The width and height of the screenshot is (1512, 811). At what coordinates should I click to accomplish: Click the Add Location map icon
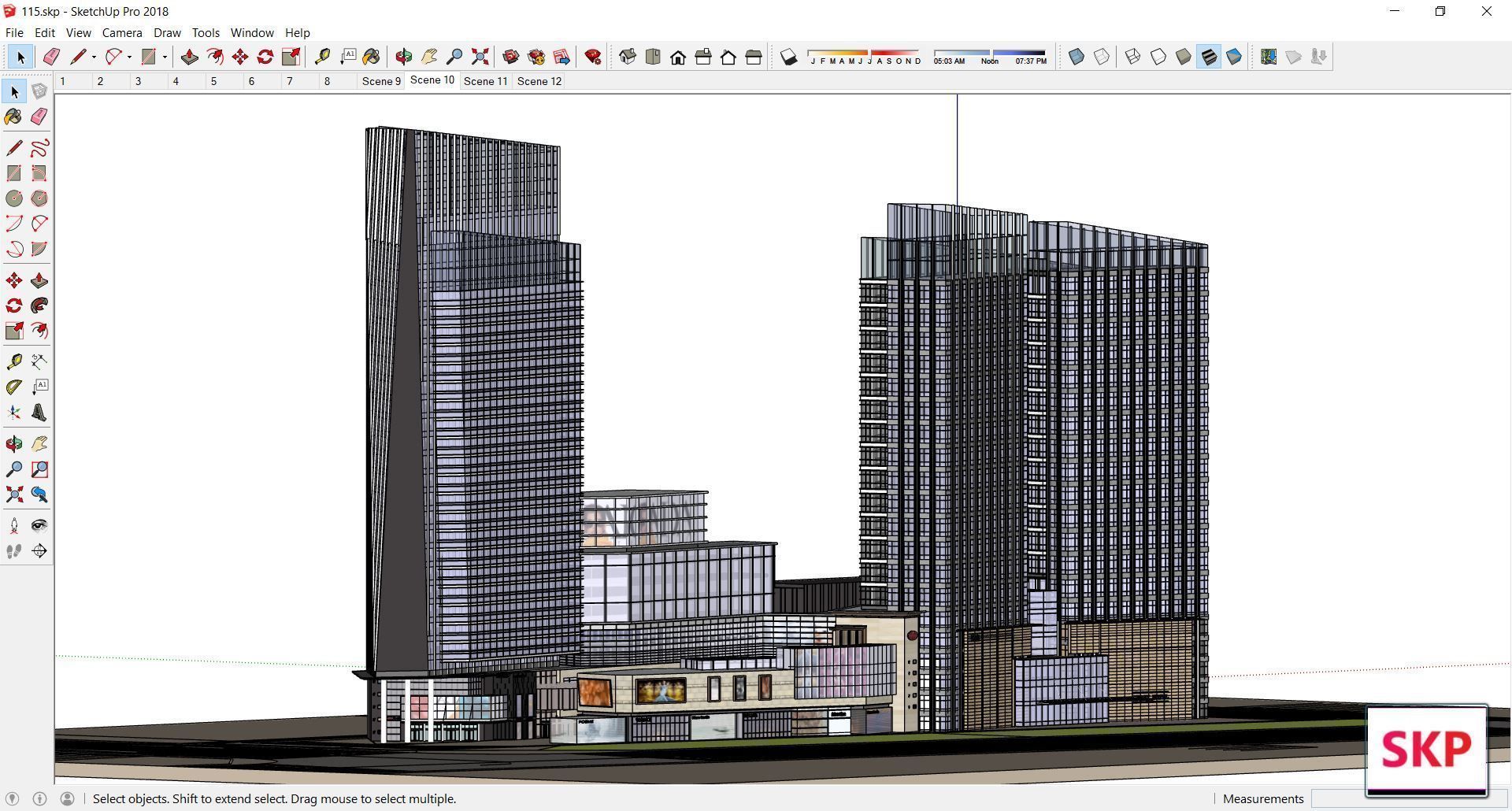point(1269,57)
